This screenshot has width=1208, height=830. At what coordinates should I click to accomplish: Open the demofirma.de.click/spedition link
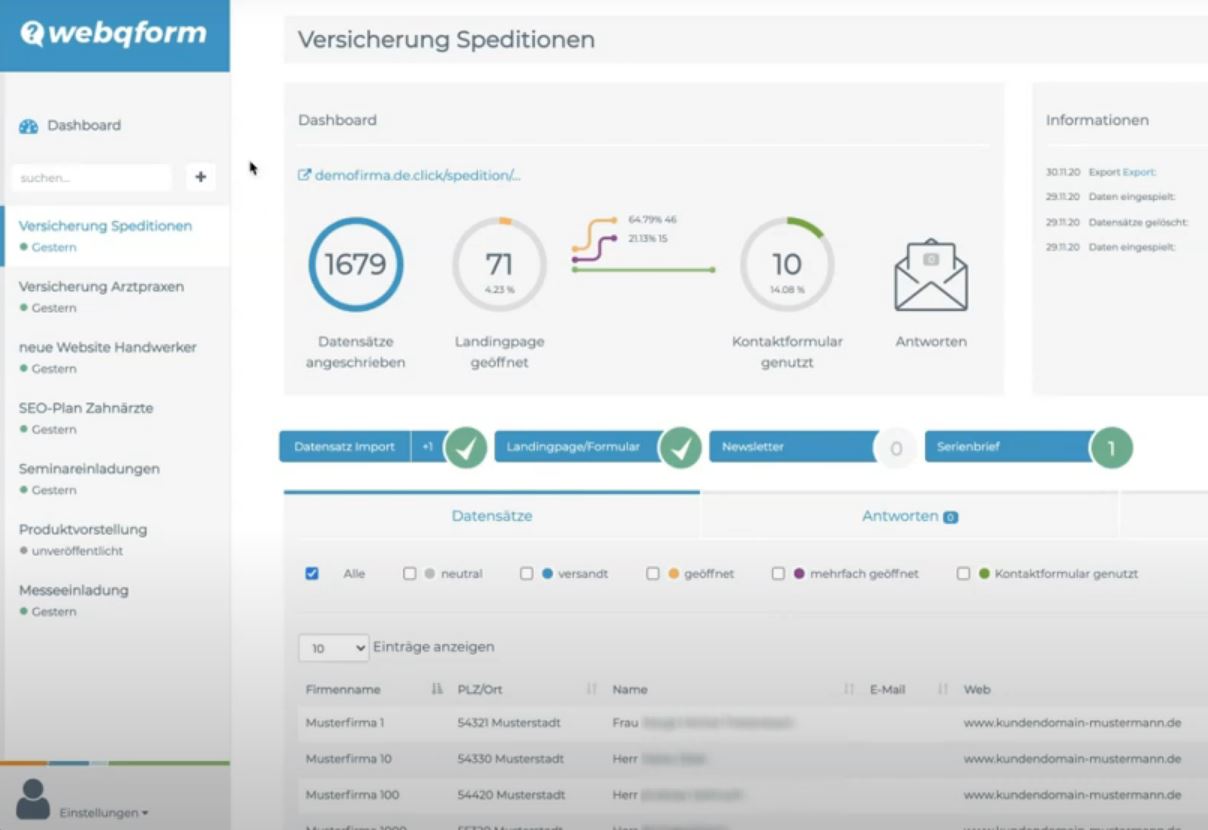click(410, 175)
